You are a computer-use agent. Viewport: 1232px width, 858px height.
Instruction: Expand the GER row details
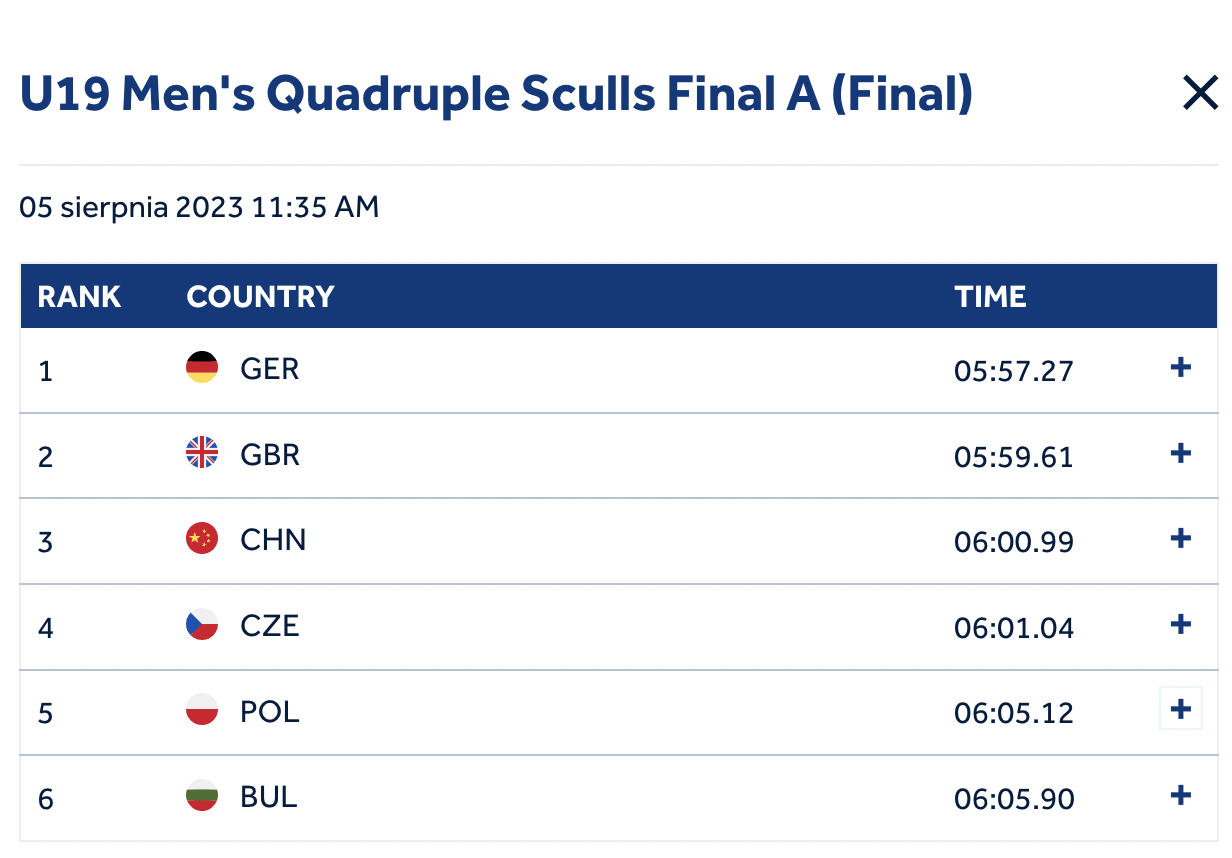[x=1181, y=368]
